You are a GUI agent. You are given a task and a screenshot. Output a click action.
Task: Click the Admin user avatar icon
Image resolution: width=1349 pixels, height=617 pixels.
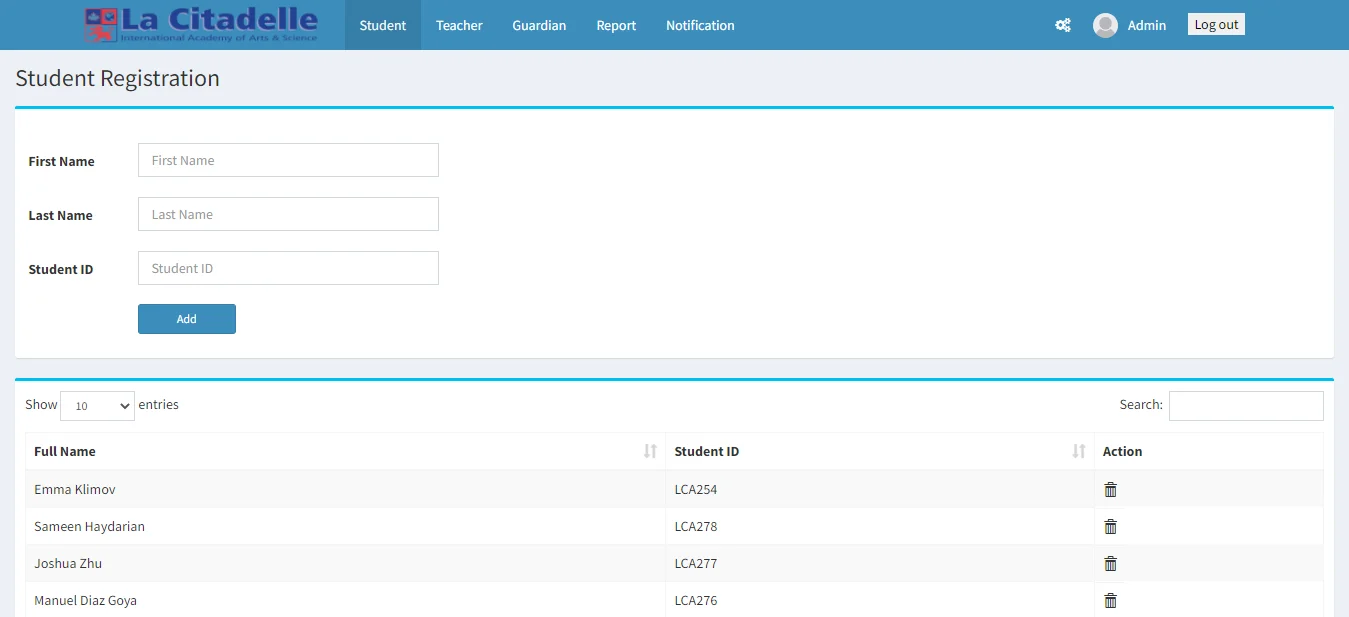click(x=1105, y=25)
